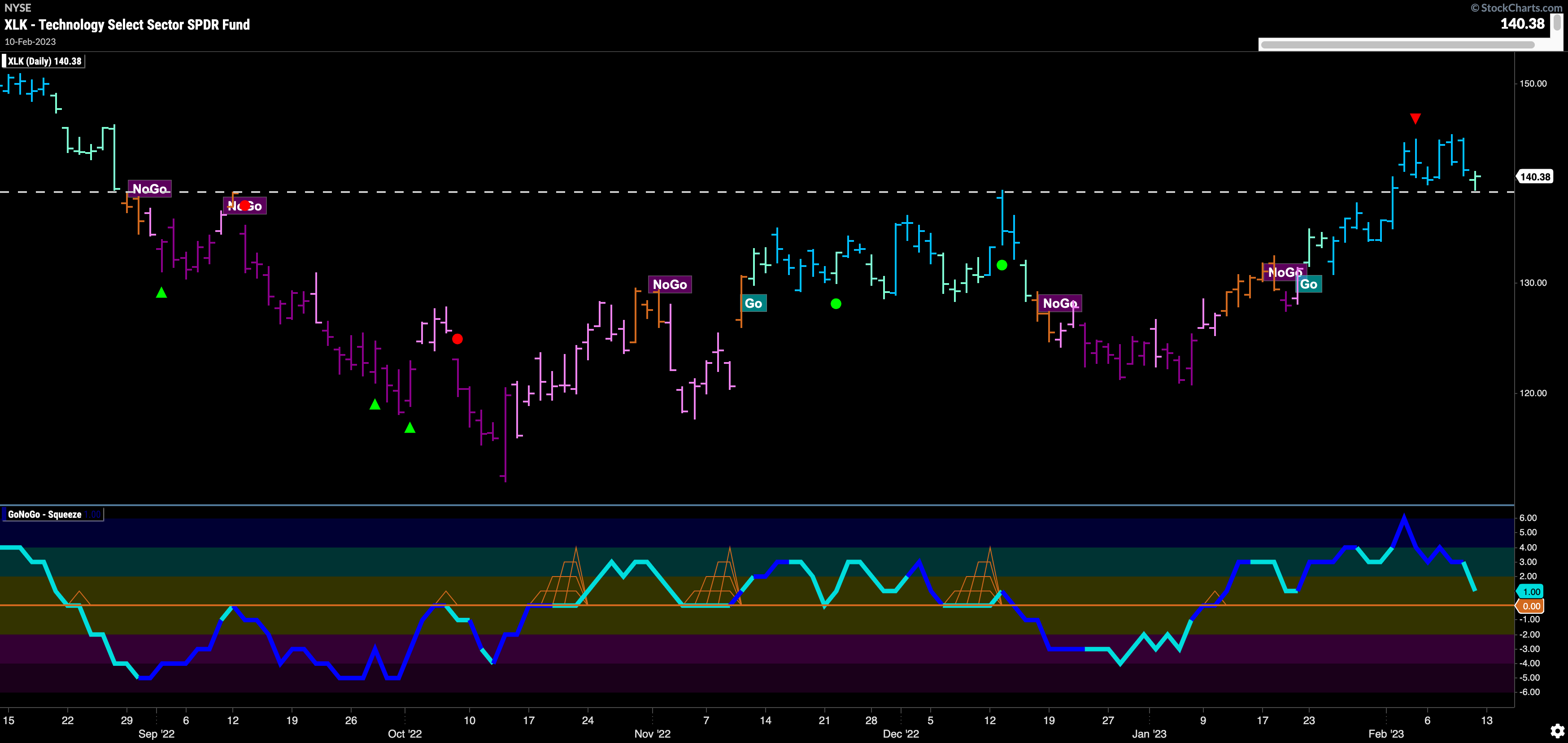Click the green triangle marker in late September
The width and height of the screenshot is (1568, 743).
coord(375,404)
